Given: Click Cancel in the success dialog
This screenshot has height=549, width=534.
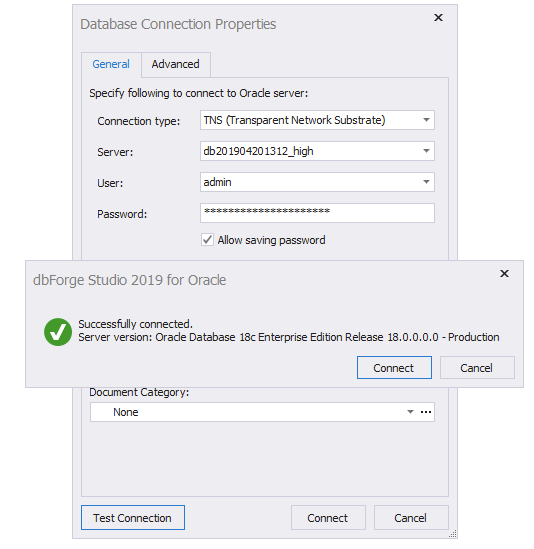Looking at the screenshot, I should pyautogui.click(x=477, y=368).
